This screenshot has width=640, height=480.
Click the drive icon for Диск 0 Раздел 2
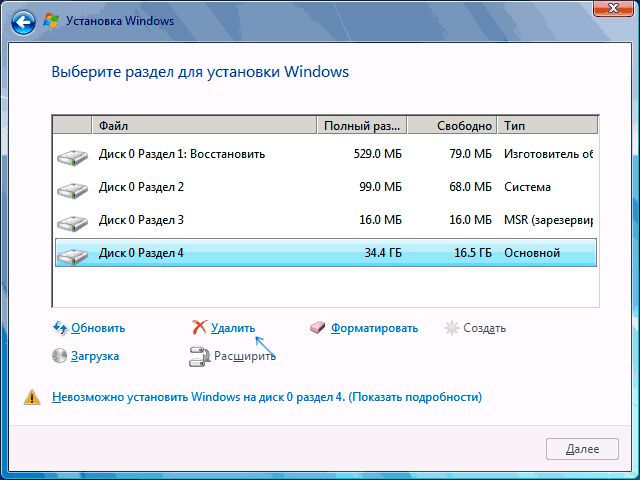coord(72,190)
